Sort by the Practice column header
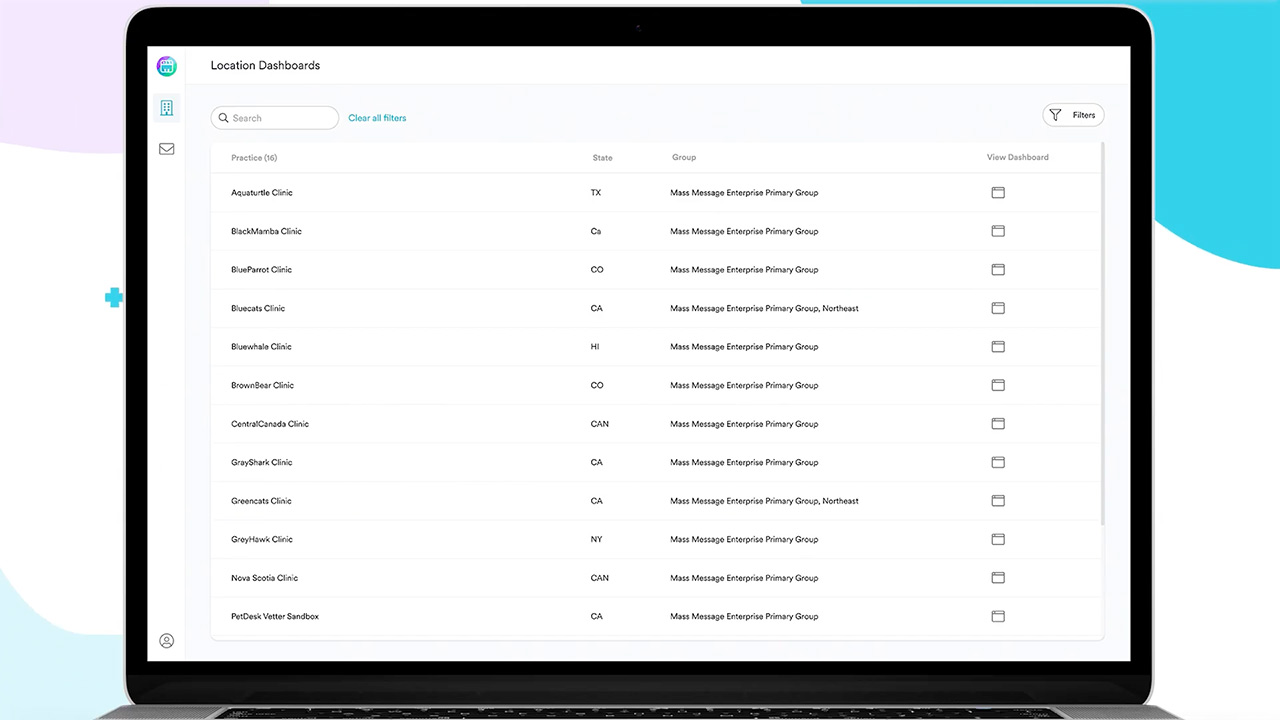Image resolution: width=1280 pixels, height=720 pixels. pyautogui.click(x=254, y=158)
